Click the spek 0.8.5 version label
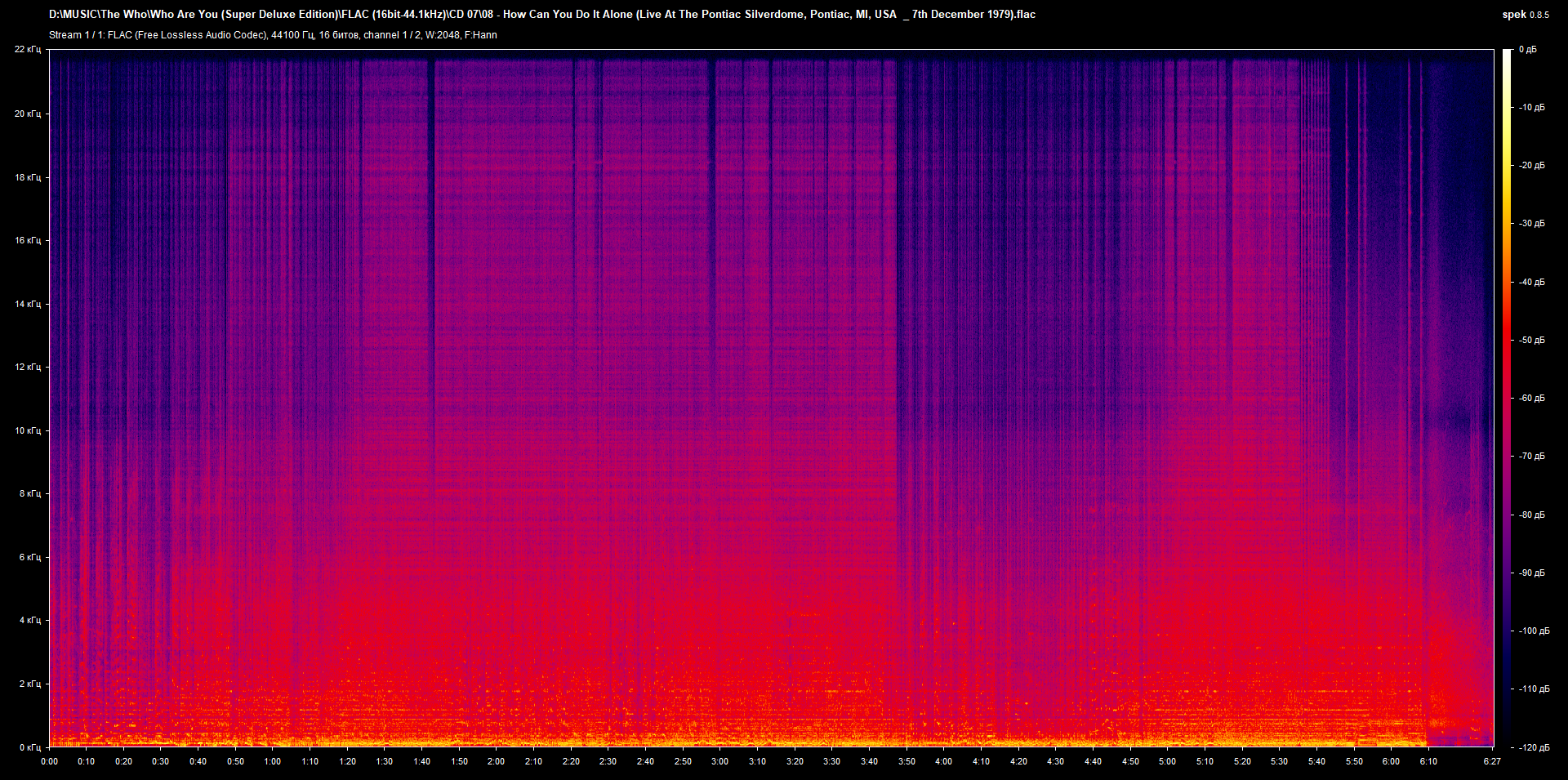1568x780 pixels. (x=1525, y=14)
